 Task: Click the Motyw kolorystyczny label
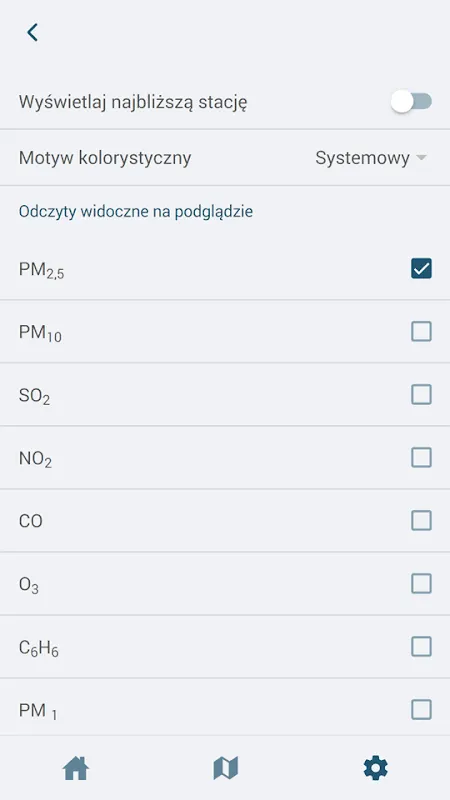point(105,158)
